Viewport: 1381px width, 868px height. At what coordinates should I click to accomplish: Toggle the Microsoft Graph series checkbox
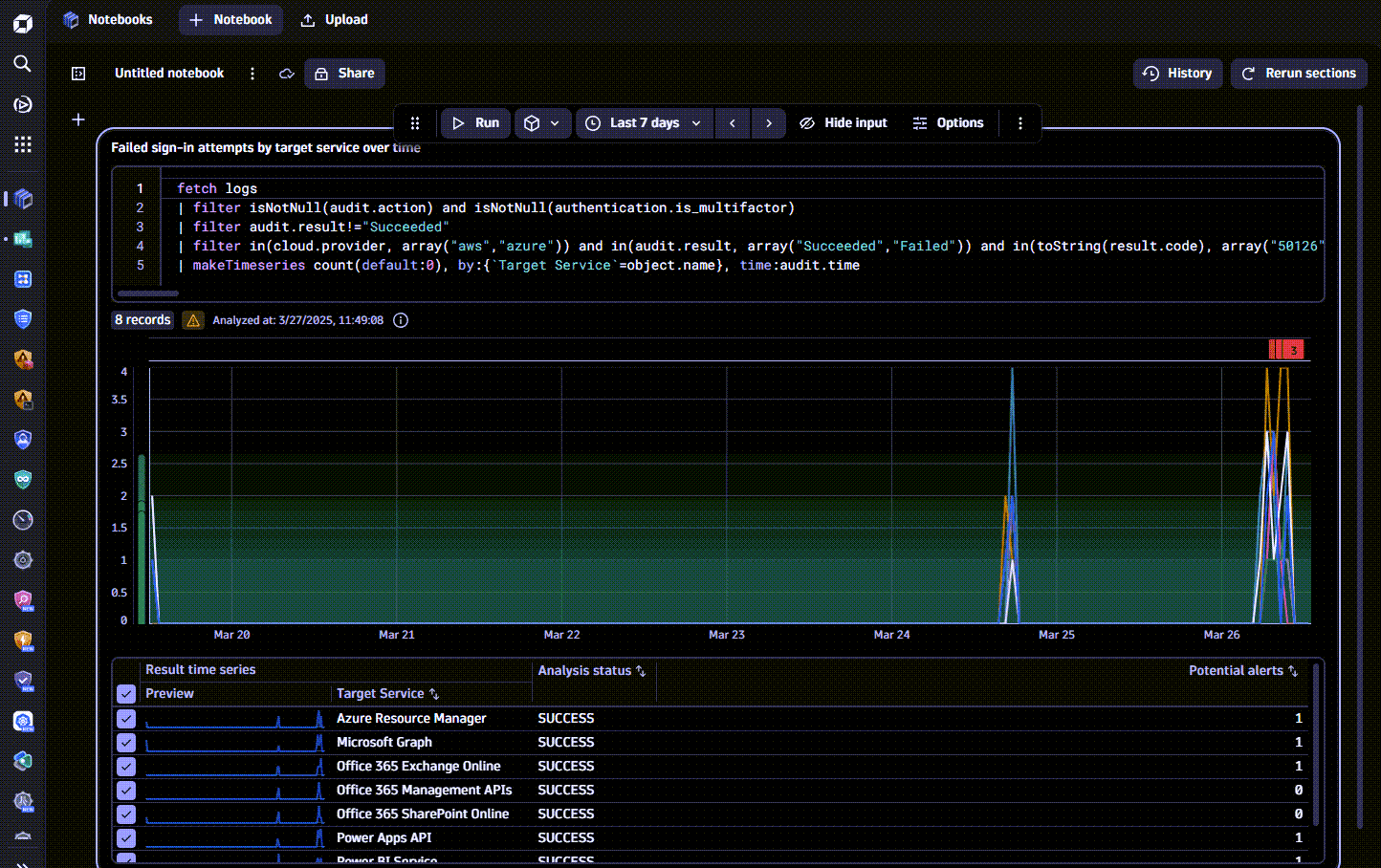coord(126,743)
